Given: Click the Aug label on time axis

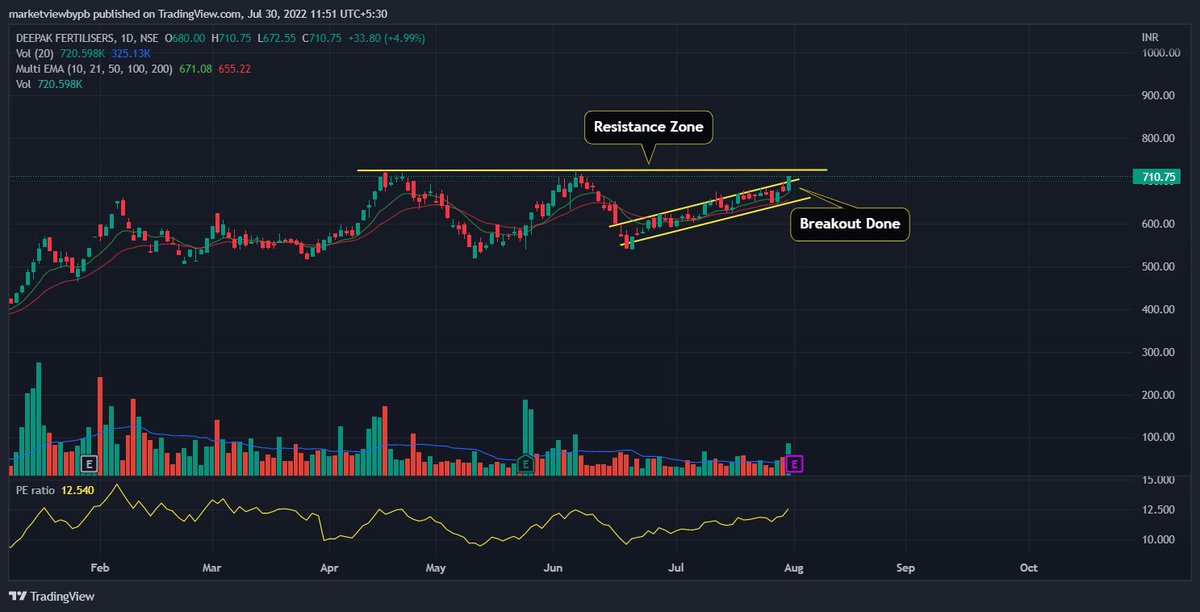Looking at the screenshot, I should [x=795, y=567].
